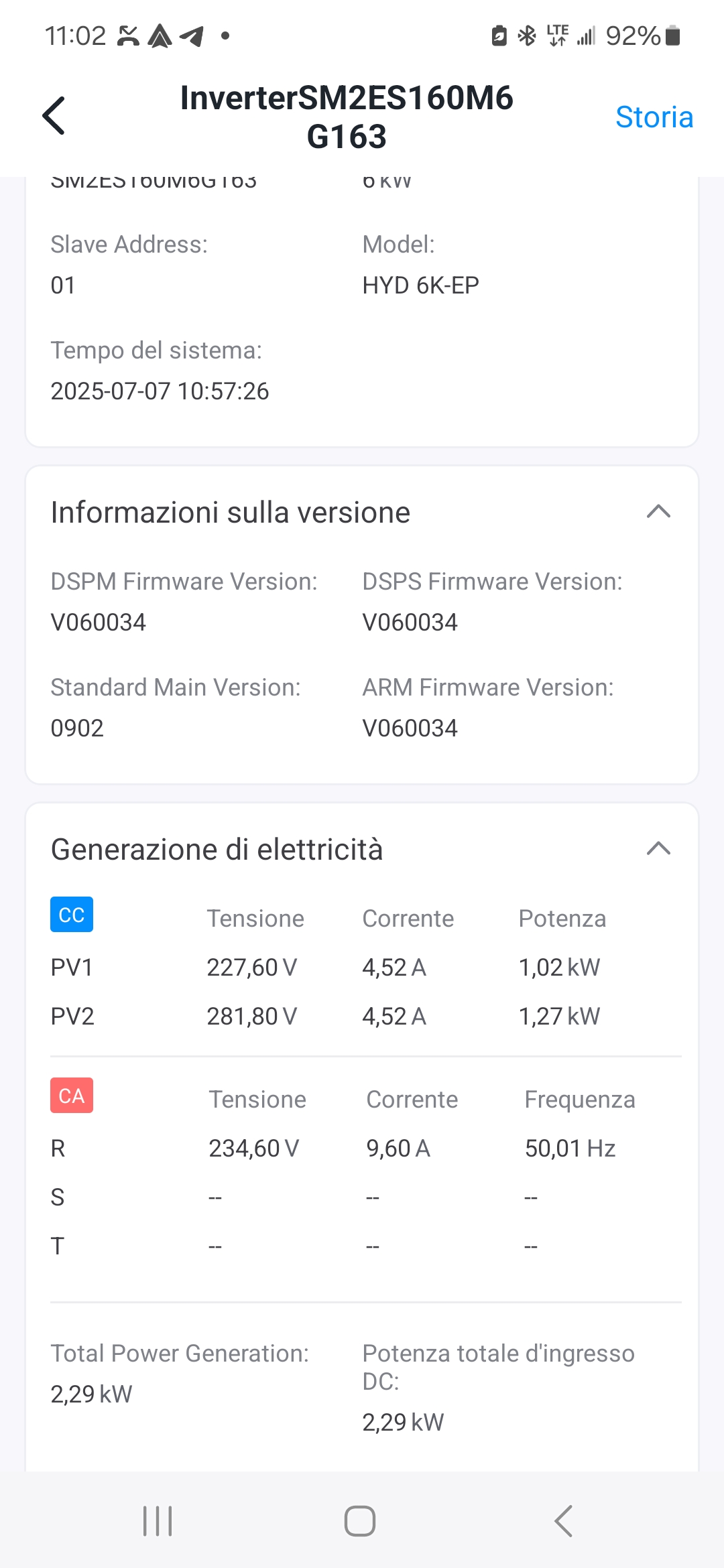Collapse Generazione di elettricità section
Image resolution: width=724 pixels, height=1568 pixels.
coord(658,848)
